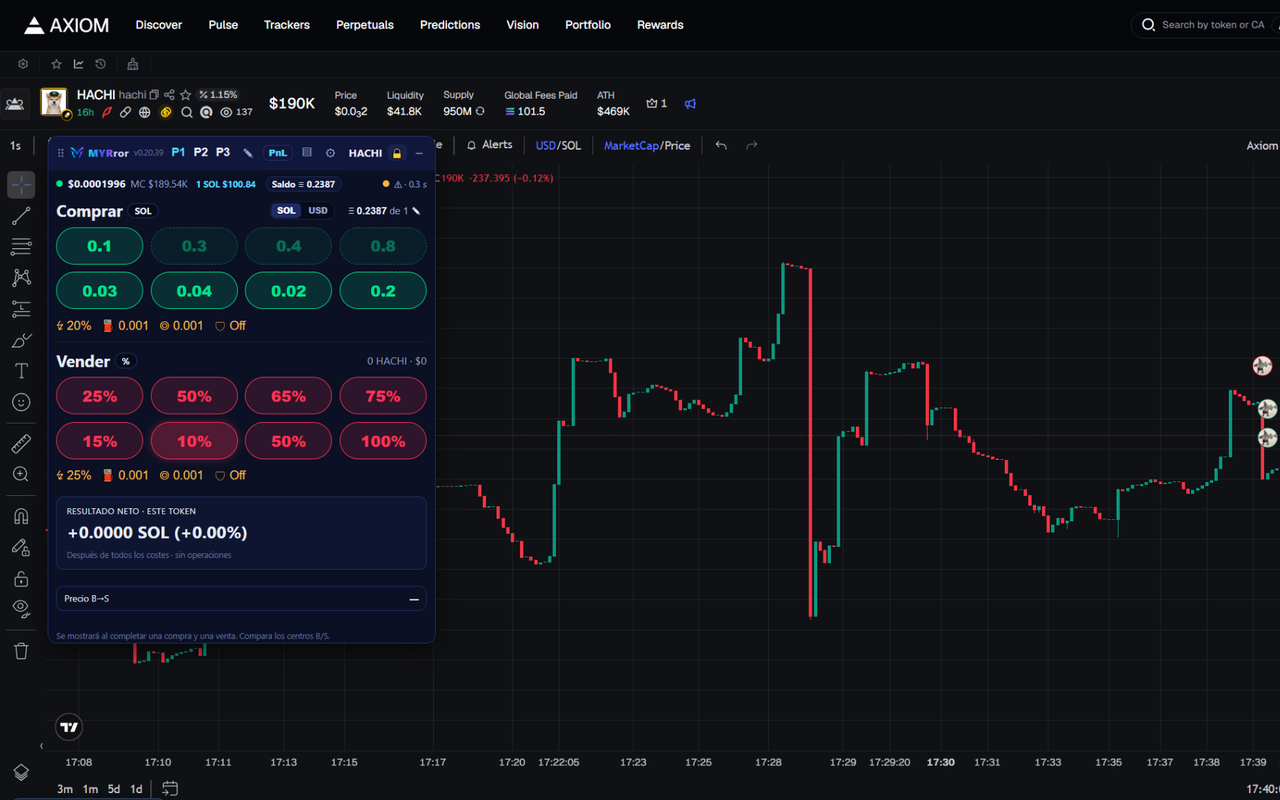This screenshot has height=800, width=1280.
Task: Edit presets with the pencil icon
Action: pyautogui.click(x=248, y=153)
